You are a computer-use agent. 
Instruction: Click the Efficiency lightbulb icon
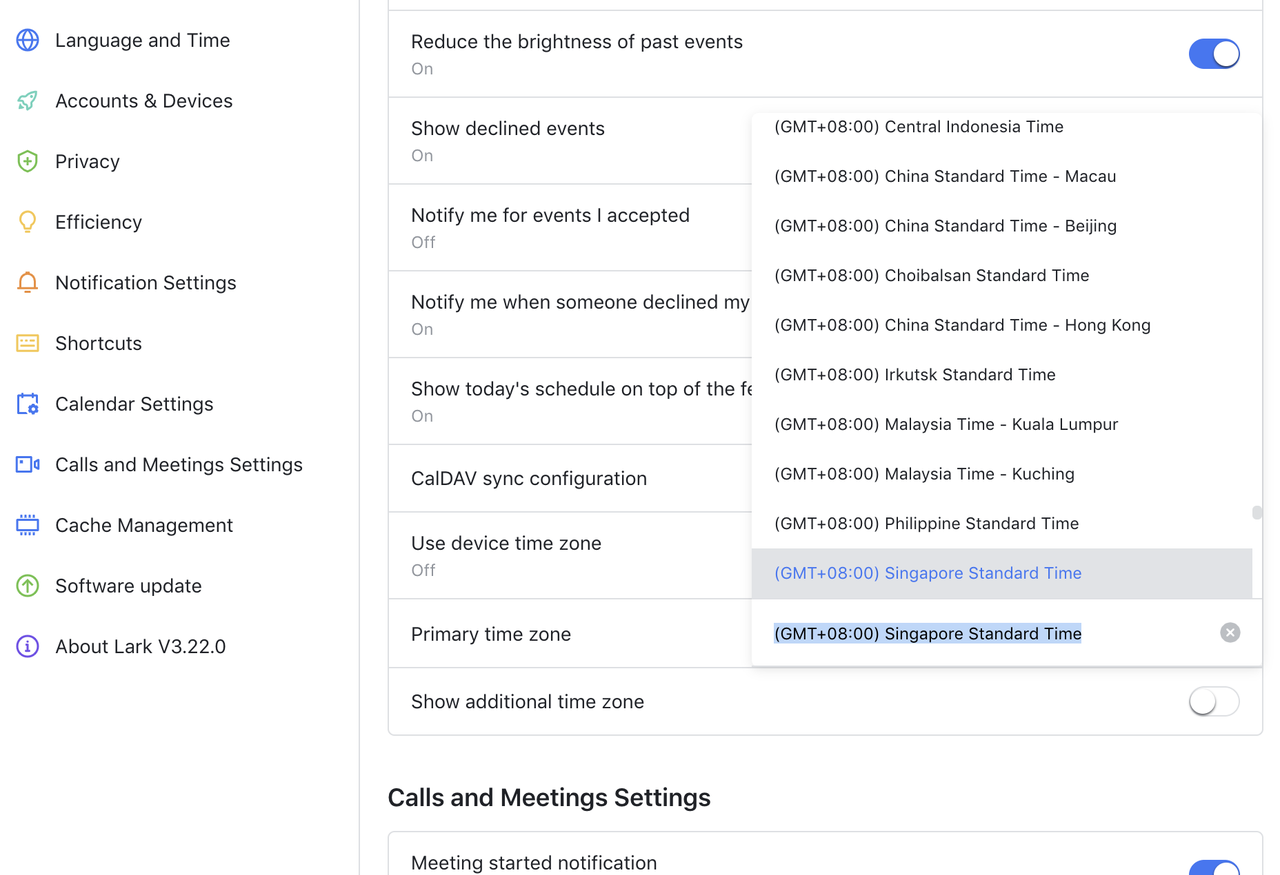tap(28, 222)
